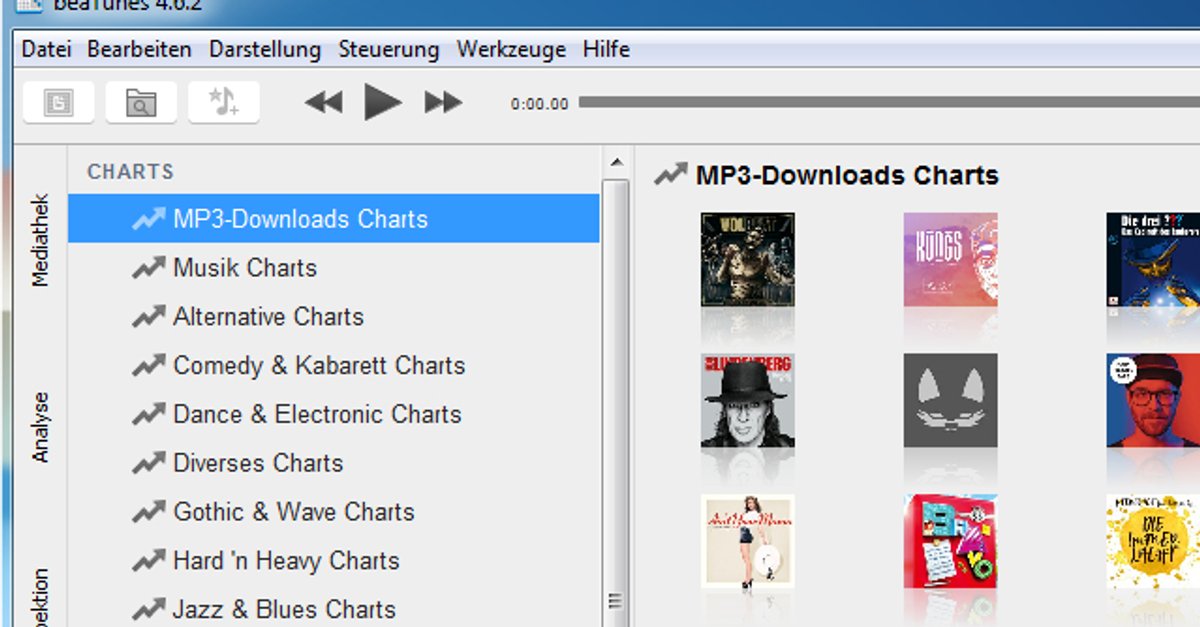Select Diverses Charts in the sidebar
This screenshot has height=627, width=1200.
tap(334, 463)
